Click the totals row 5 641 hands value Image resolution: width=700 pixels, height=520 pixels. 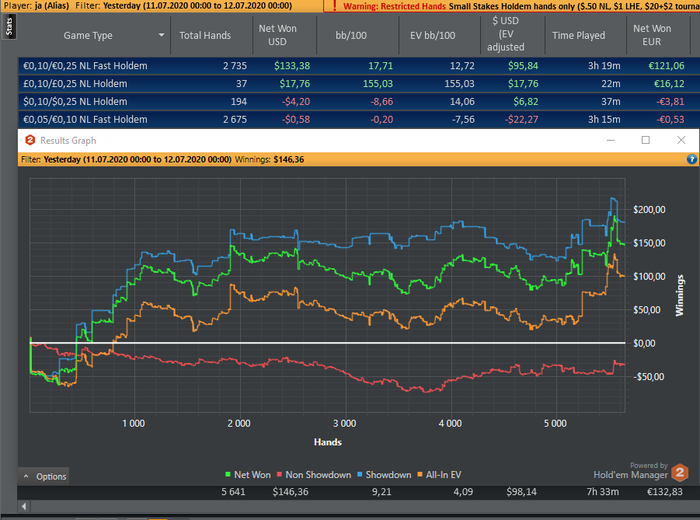(x=233, y=492)
